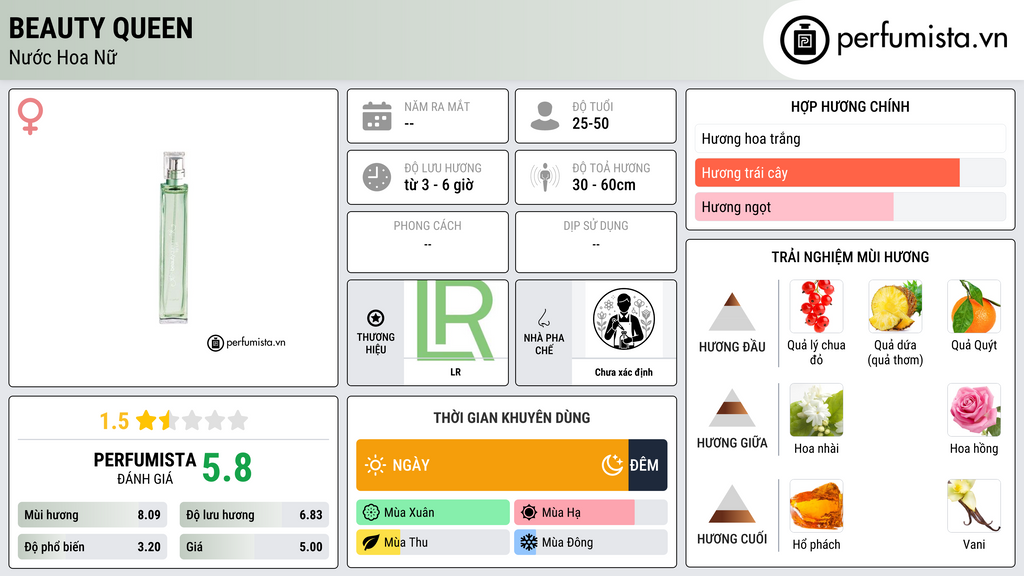Click the Quả Quýt tangerine image

[x=974, y=306]
